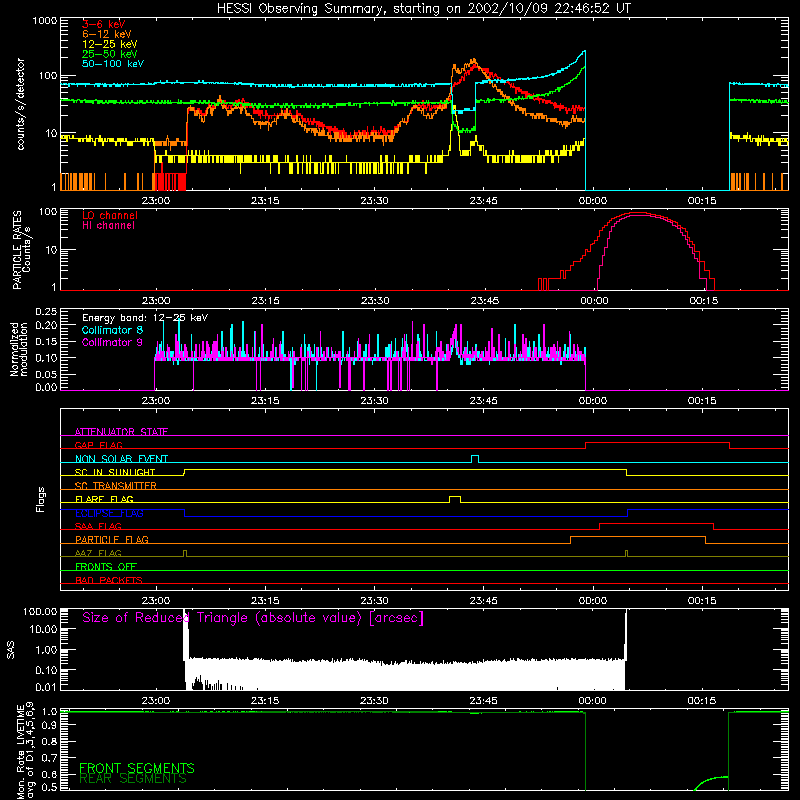Image resolution: width=800 pixels, height=800 pixels.
Task: Click the 0.25 value on the modulation axis
Action: (x=46, y=312)
